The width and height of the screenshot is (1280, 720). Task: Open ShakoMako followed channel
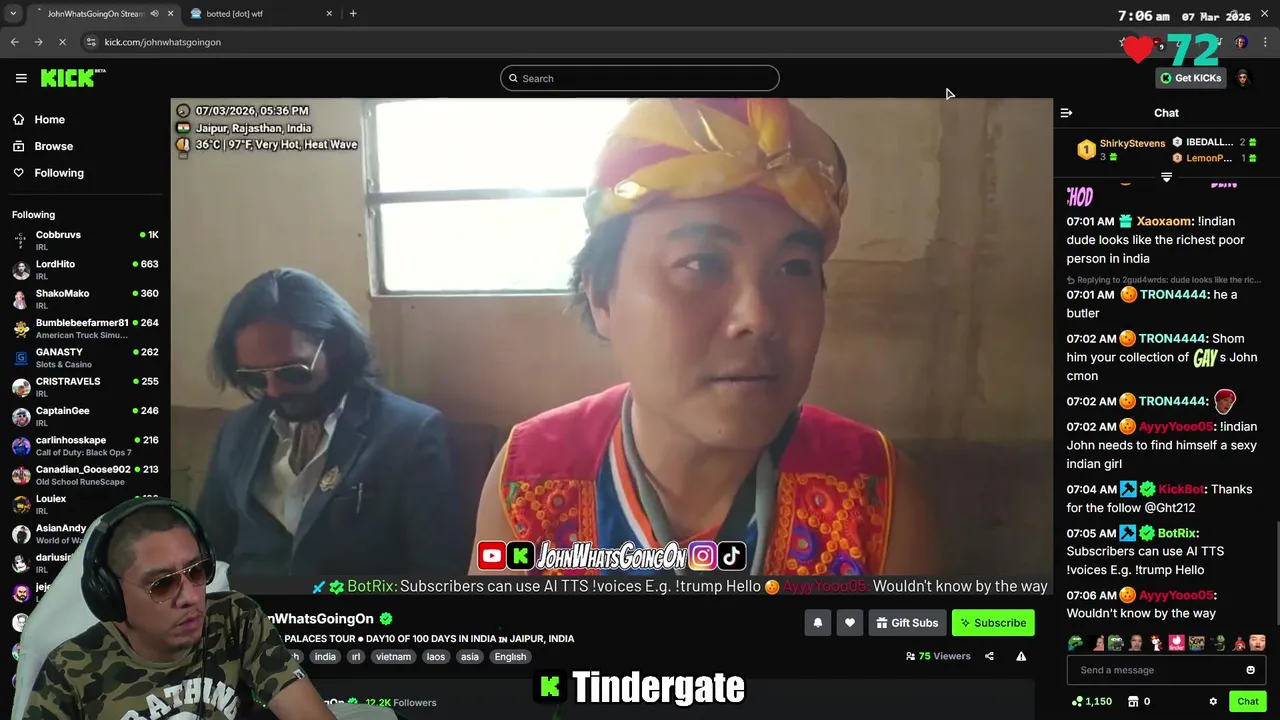point(85,298)
